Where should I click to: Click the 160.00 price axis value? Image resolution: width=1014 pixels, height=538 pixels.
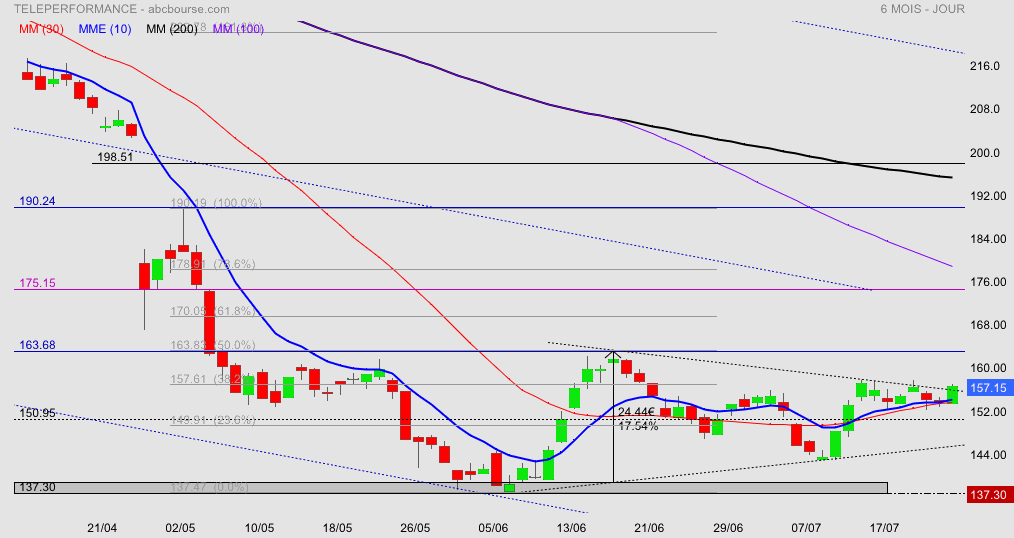point(988,368)
